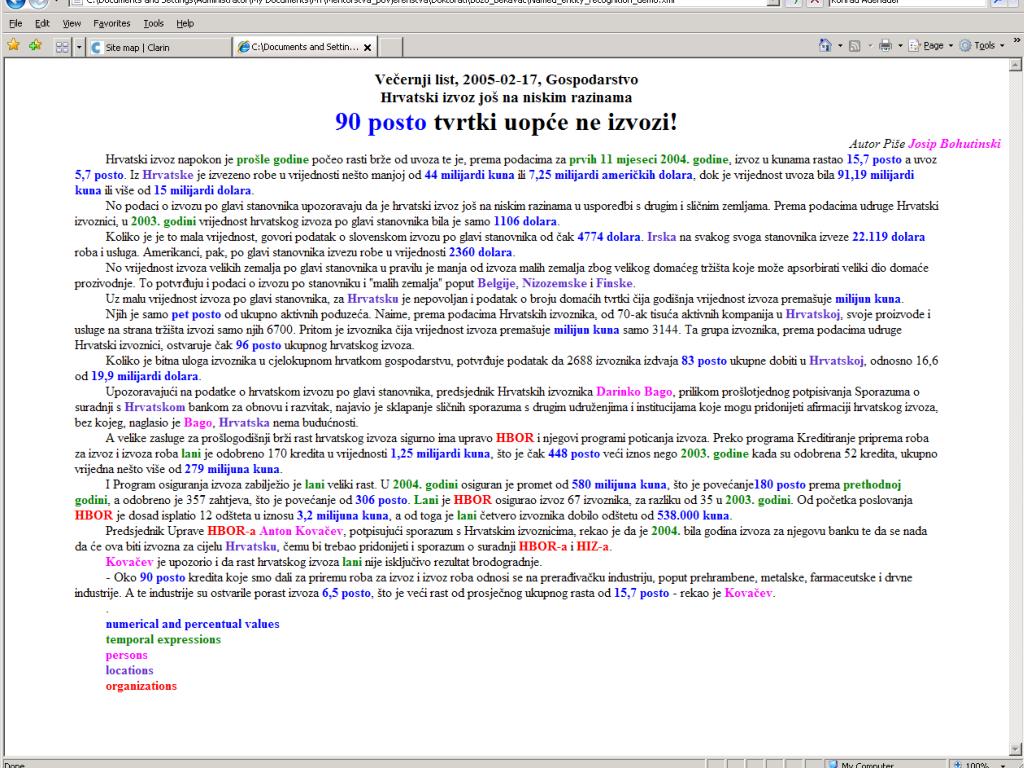The height and width of the screenshot is (768, 1024).
Task: Click the value '1,25 milijardi kuna'
Action: (440, 454)
